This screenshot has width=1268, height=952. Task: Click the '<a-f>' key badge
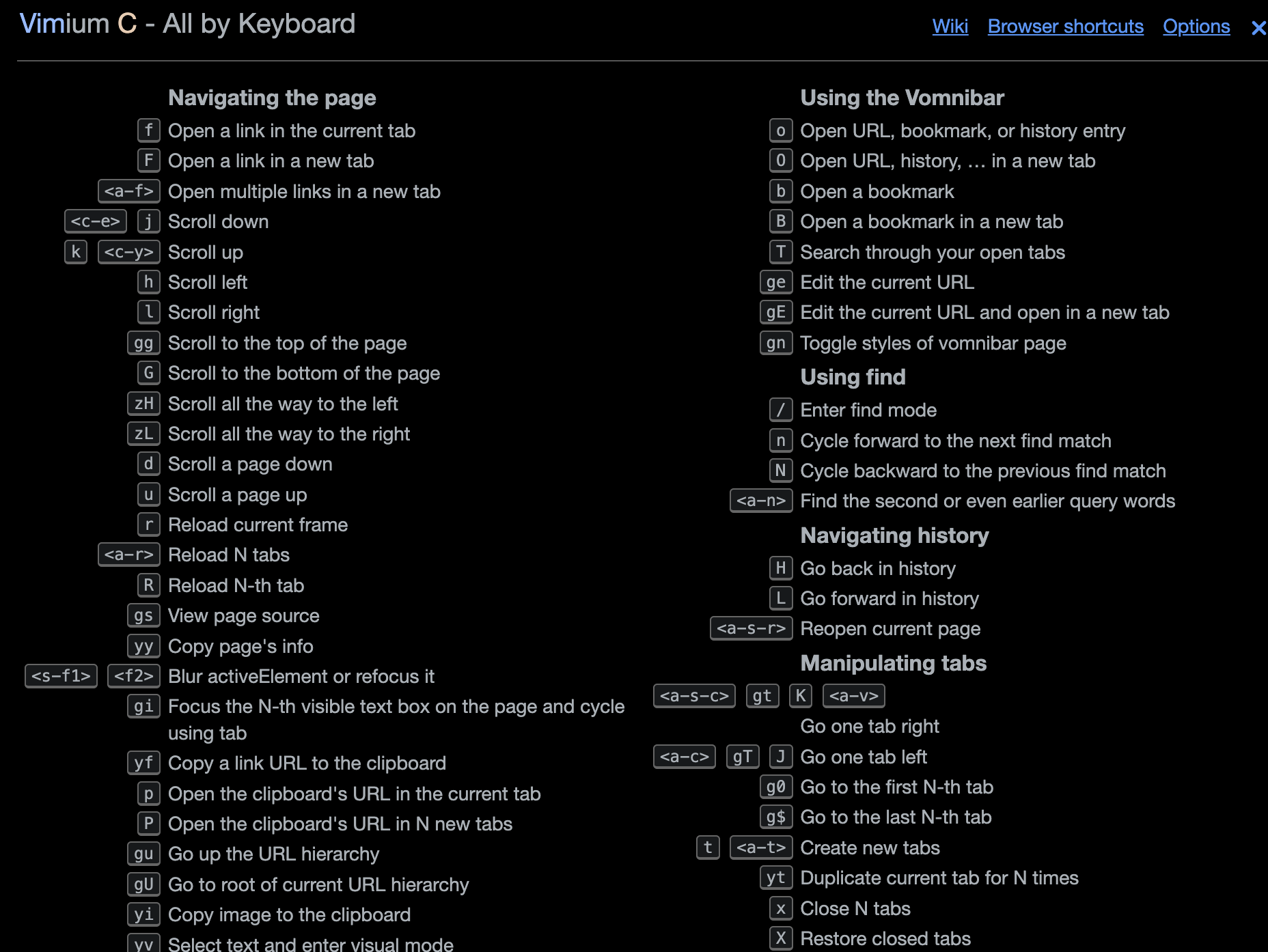[x=129, y=191]
